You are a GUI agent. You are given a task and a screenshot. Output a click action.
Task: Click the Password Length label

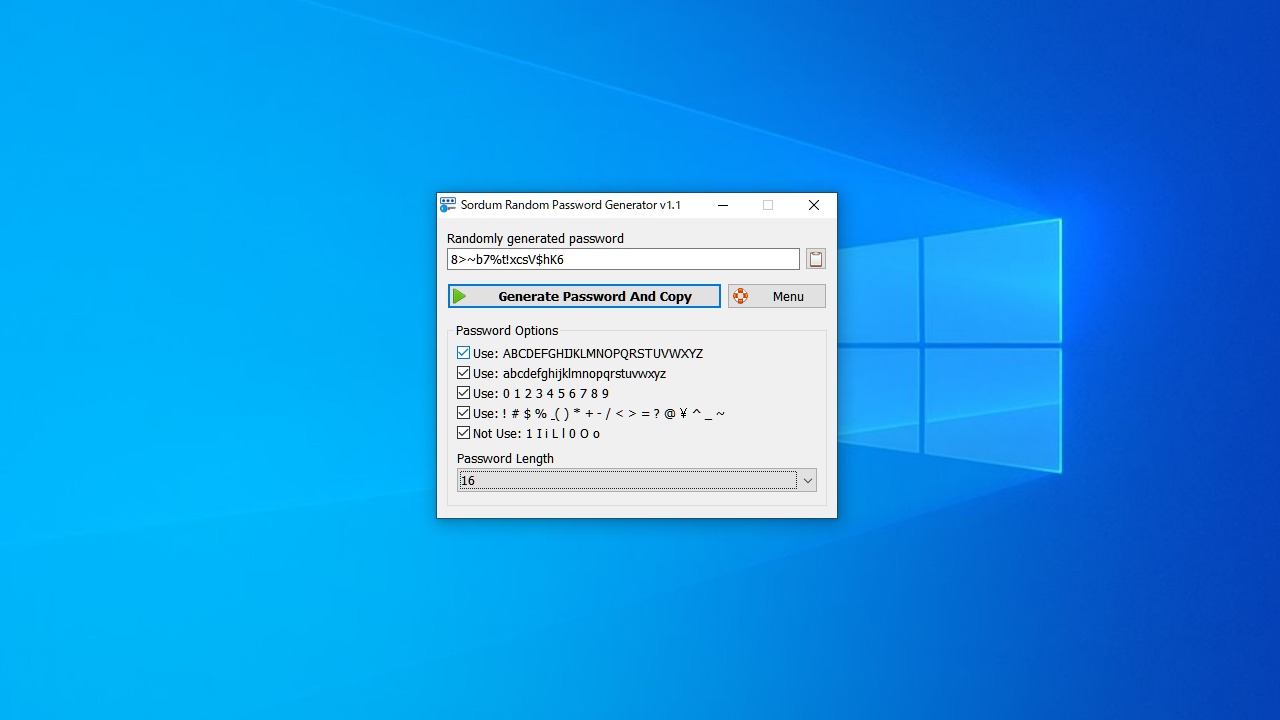(505, 458)
